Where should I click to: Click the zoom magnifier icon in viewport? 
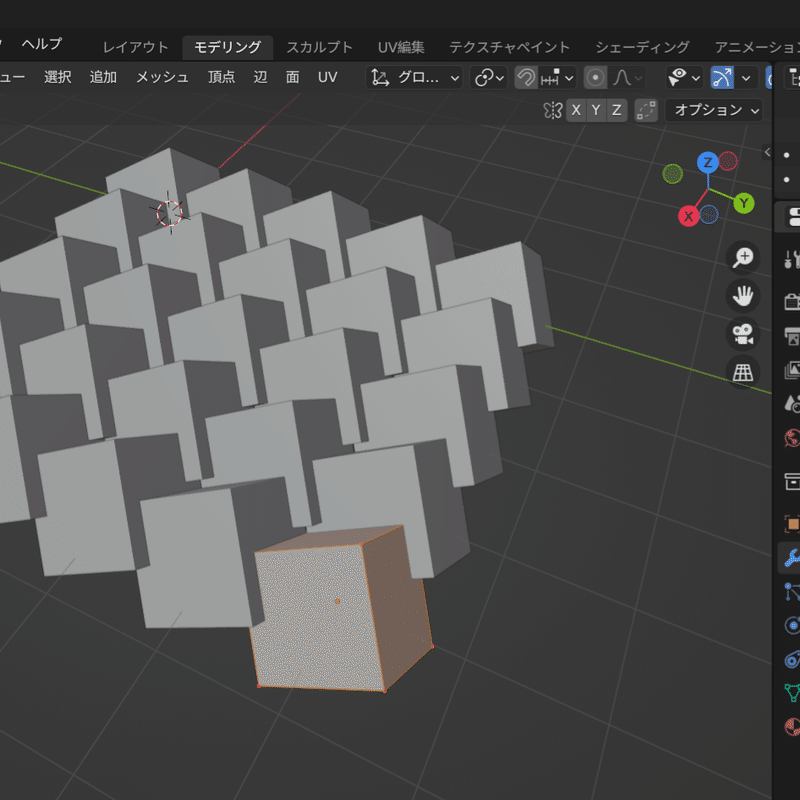(x=743, y=257)
